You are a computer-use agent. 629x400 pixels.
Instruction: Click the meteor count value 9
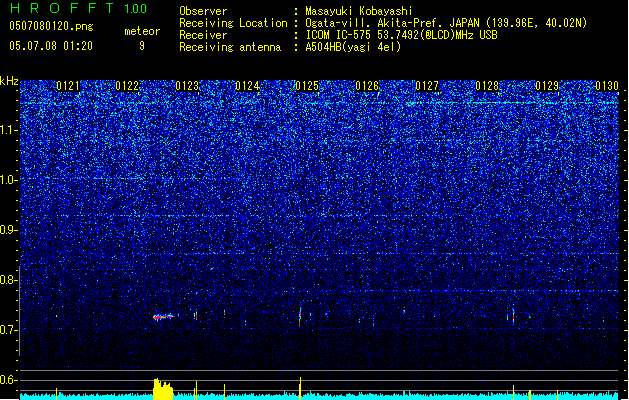click(142, 46)
